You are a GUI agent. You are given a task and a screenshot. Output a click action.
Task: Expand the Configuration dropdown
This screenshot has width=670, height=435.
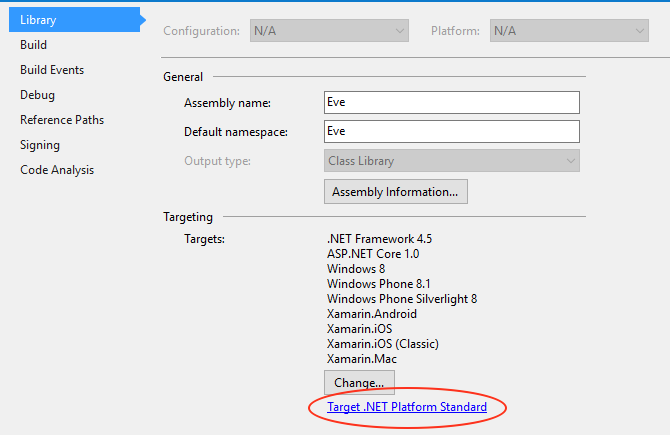coord(329,31)
